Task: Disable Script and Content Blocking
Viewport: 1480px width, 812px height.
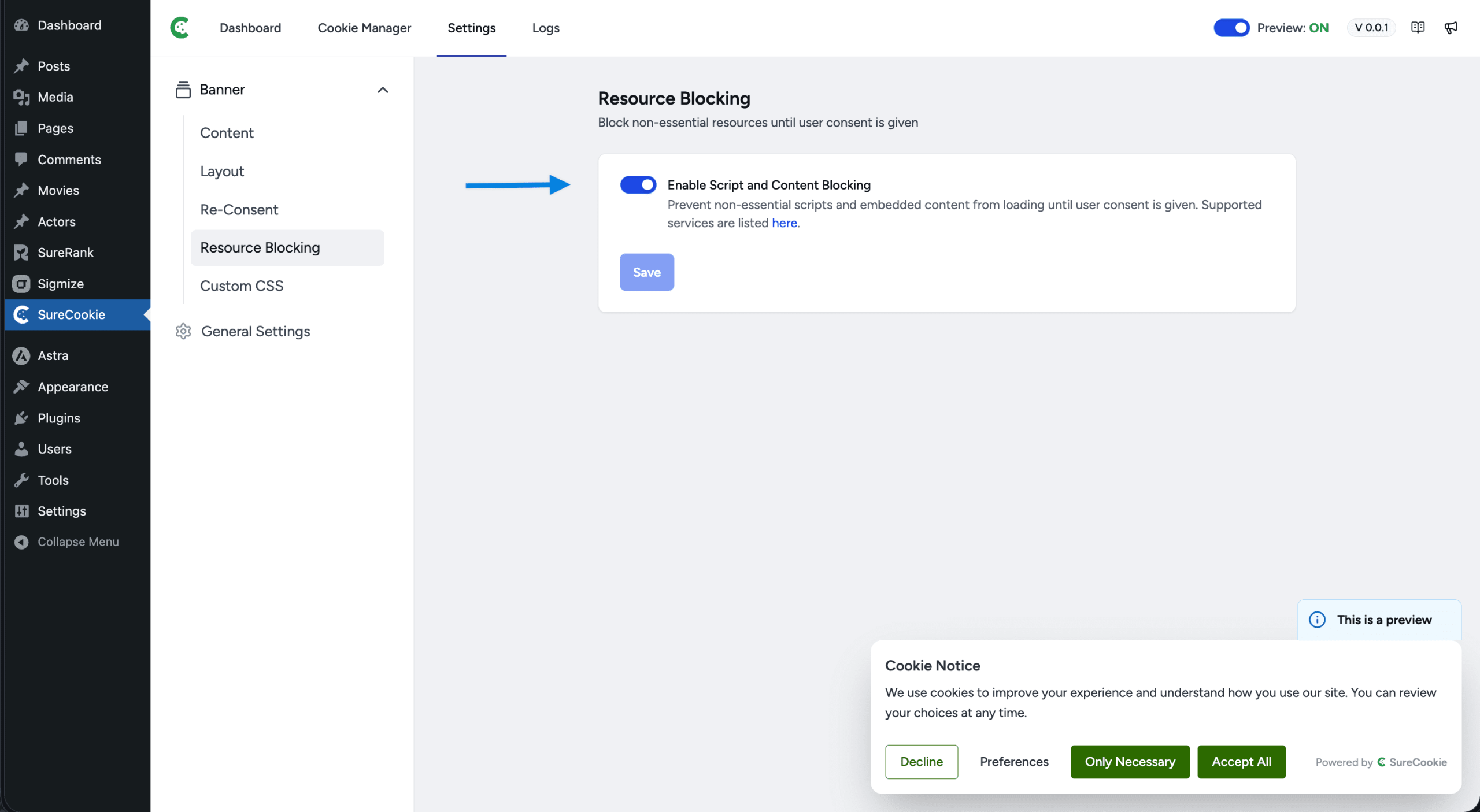Action: [x=638, y=184]
